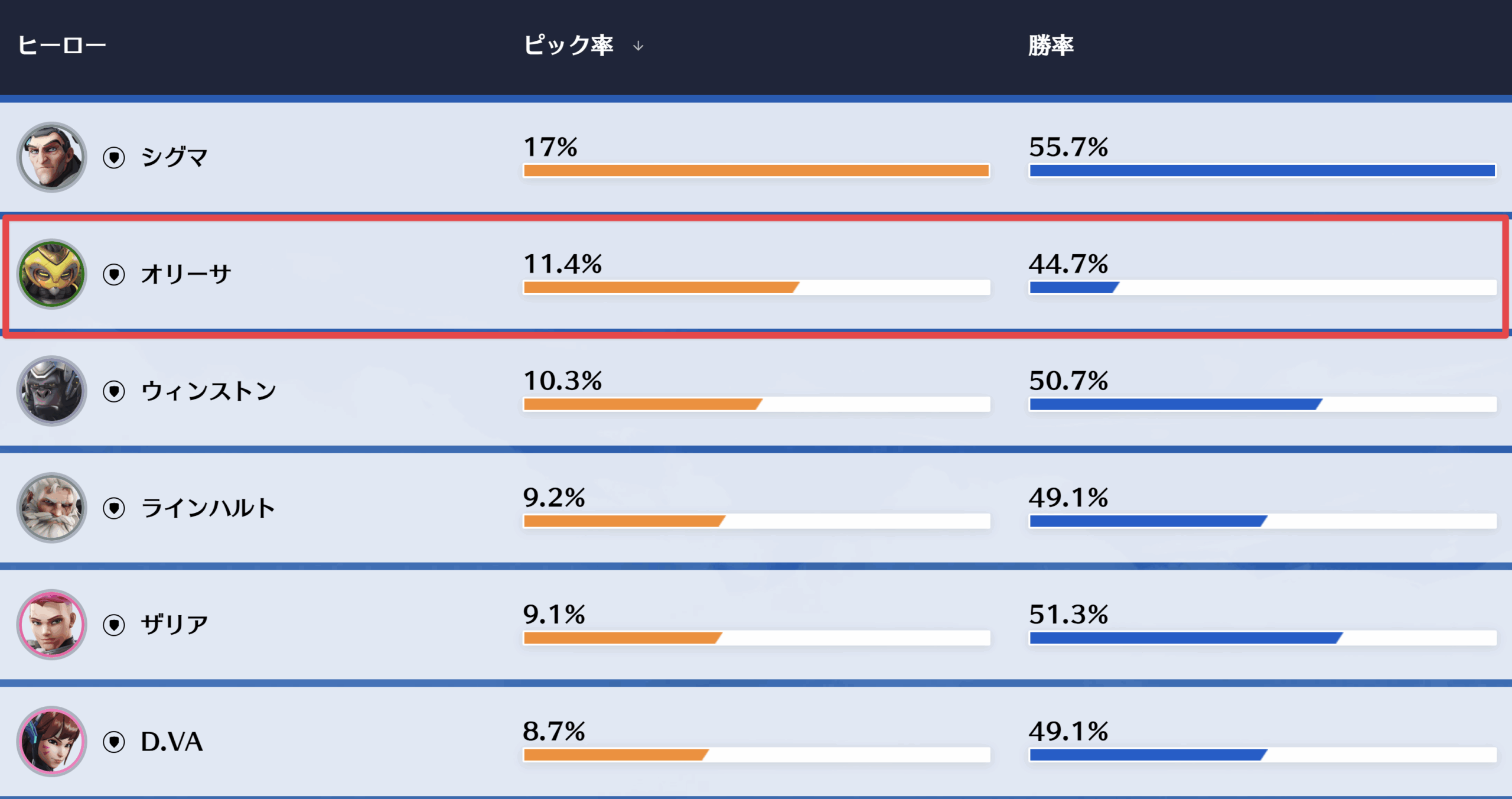Click Sigma's orange pick rate bar
1512x799 pixels.
pyautogui.click(x=756, y=171)
